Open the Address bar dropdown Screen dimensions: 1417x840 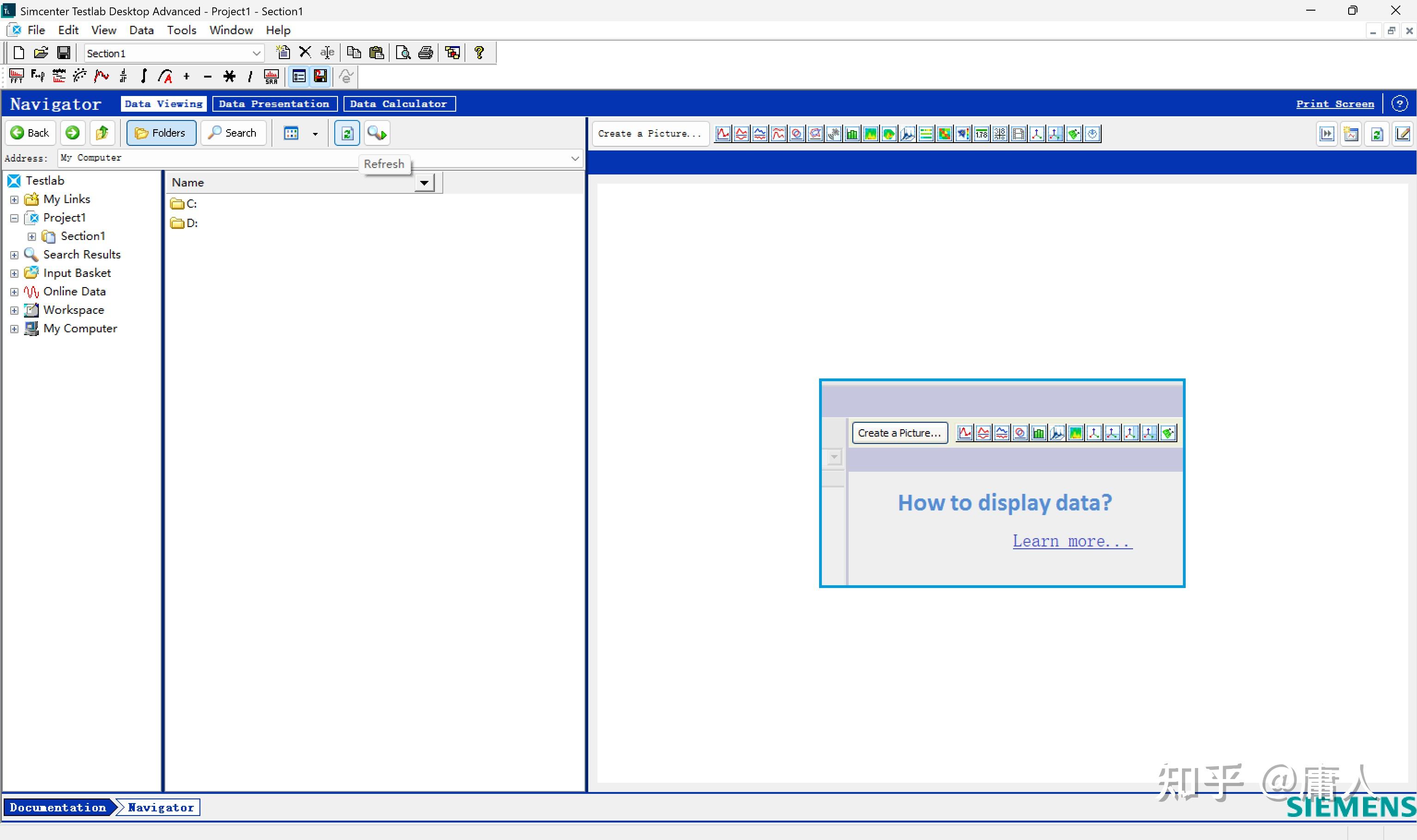coord(575,158)
